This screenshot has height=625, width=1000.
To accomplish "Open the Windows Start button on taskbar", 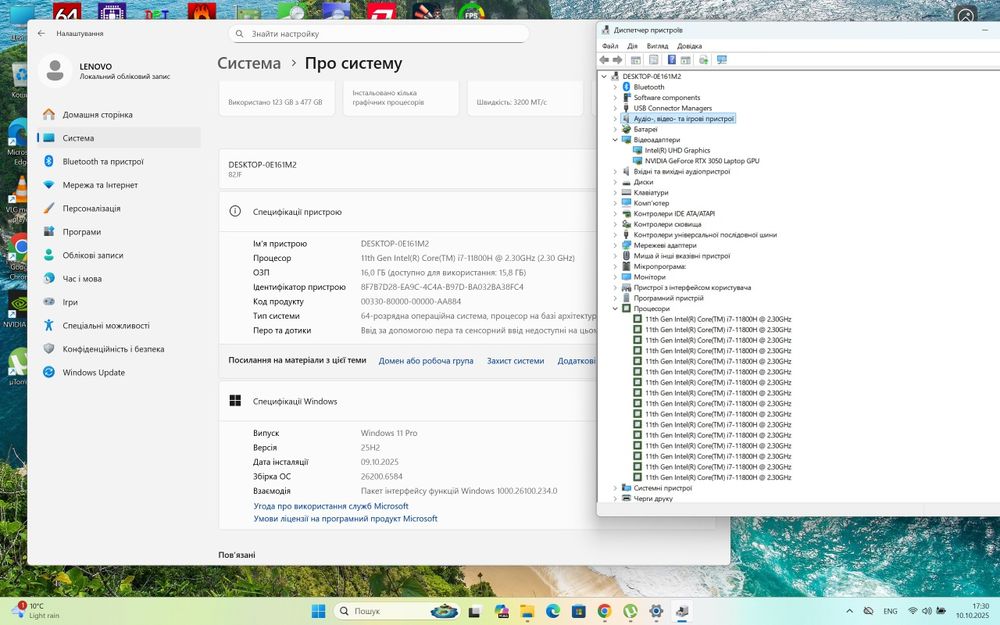I will 318,611.
